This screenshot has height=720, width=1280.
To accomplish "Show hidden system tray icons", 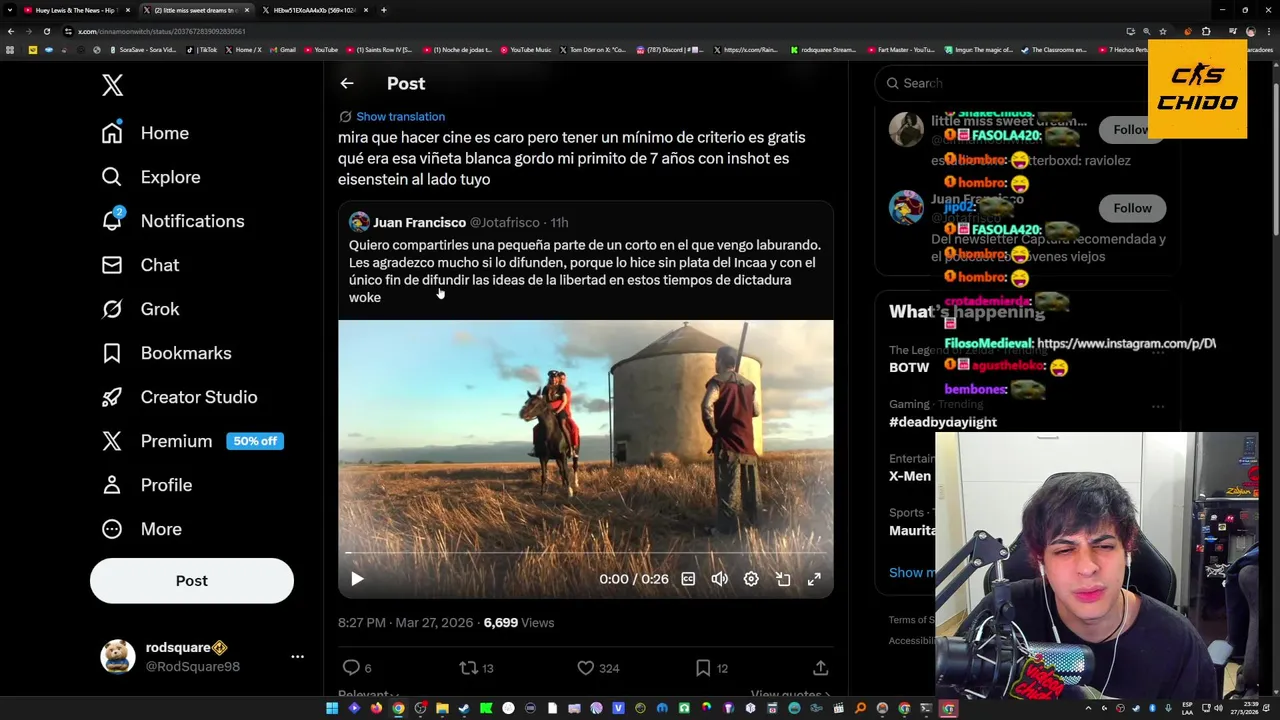I will point(1088,709).
